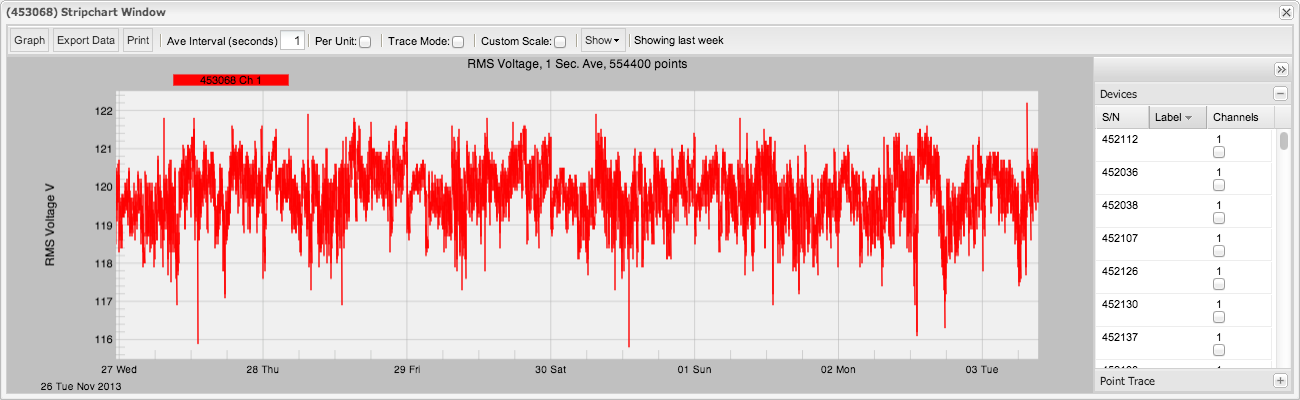Select device row 452137
This screenshot has width=1300, height=400.
[x=1184, y=344]
